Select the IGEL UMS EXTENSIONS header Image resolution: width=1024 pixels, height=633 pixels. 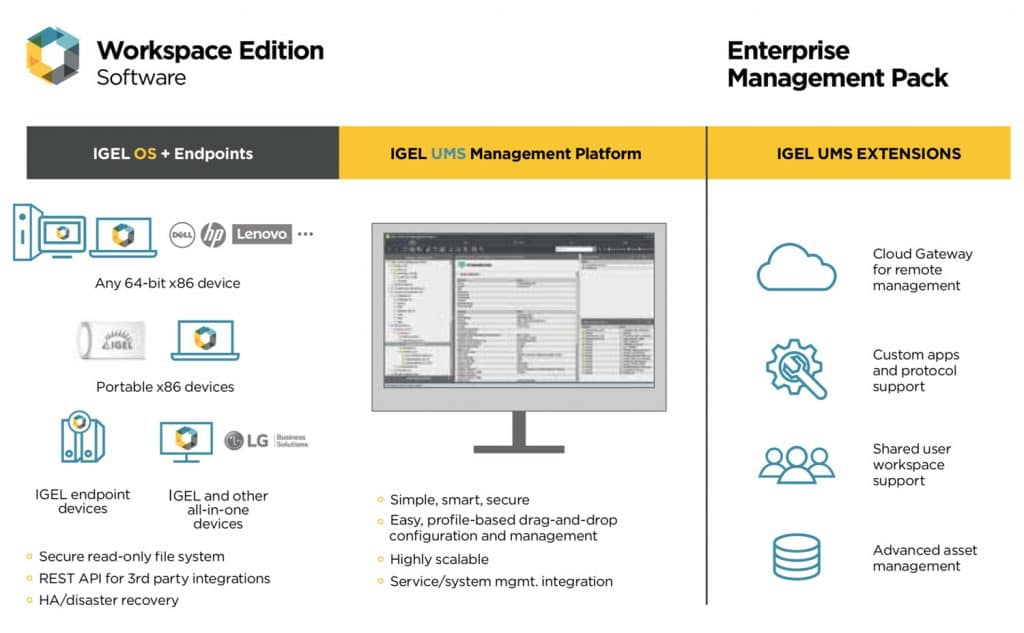[x=859, y=153]
